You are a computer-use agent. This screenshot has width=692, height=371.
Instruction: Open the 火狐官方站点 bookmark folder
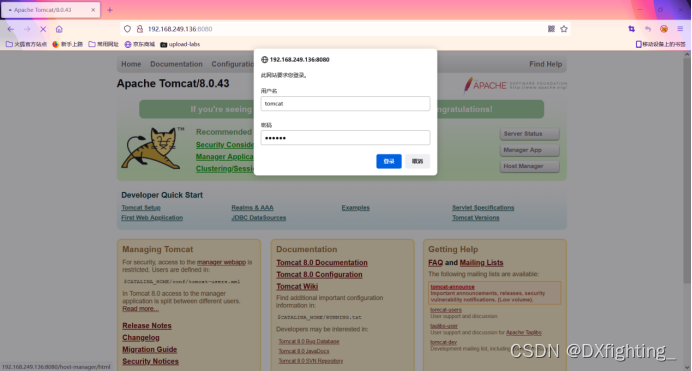pyautogui.click(x=26, y=44)
